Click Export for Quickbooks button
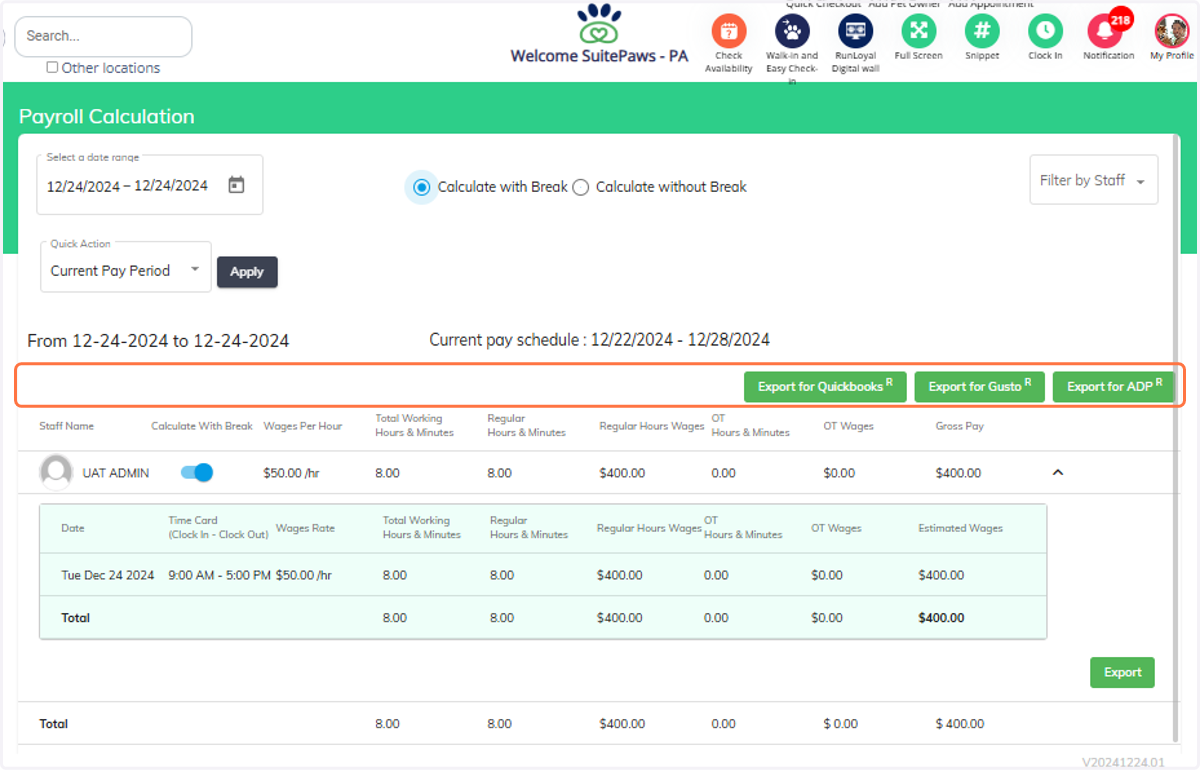Image resolution: width=1200 pixels, height=770 pixels. pos(825,386)
